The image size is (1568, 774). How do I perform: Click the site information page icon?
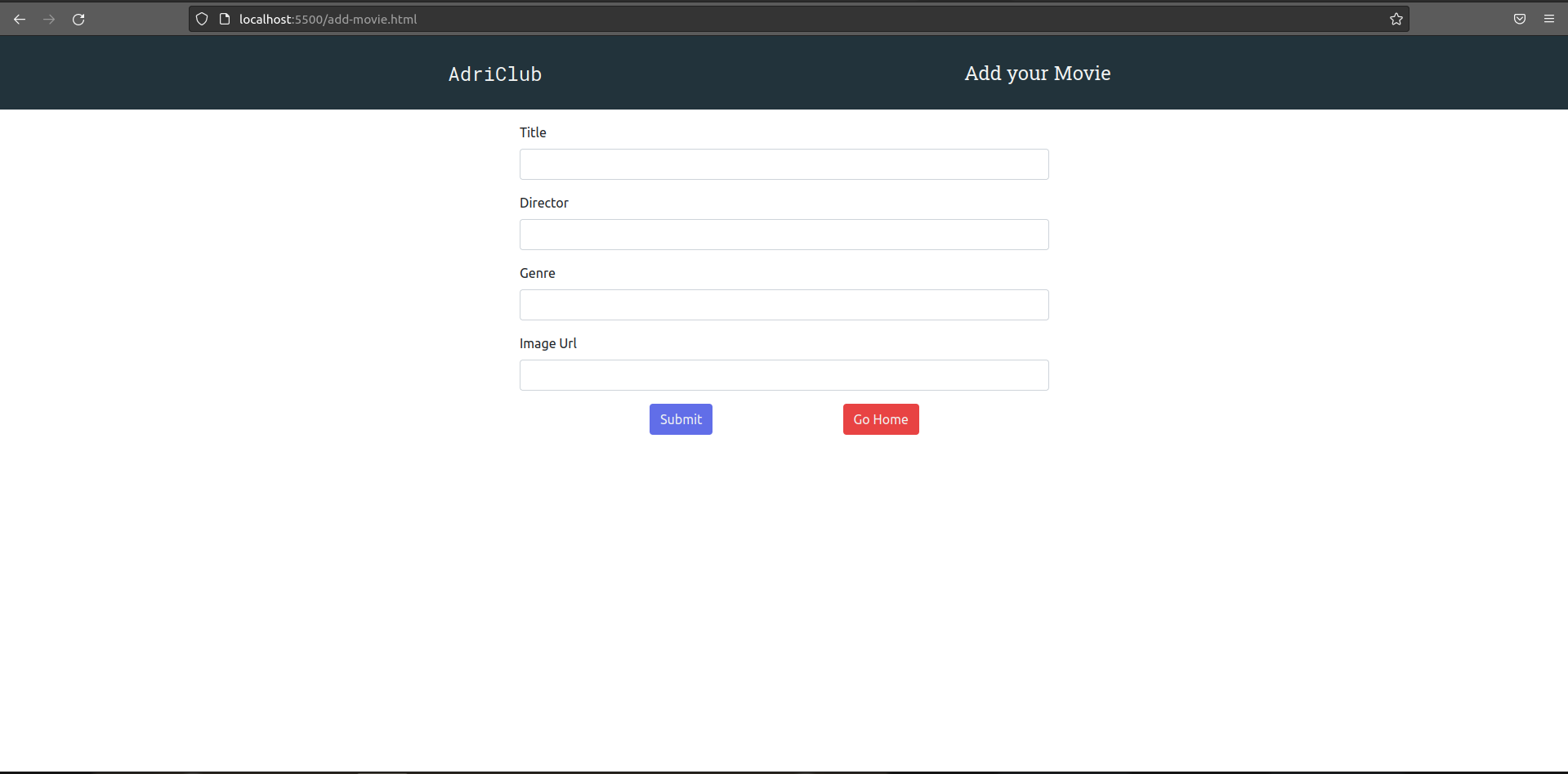point(225,19)
